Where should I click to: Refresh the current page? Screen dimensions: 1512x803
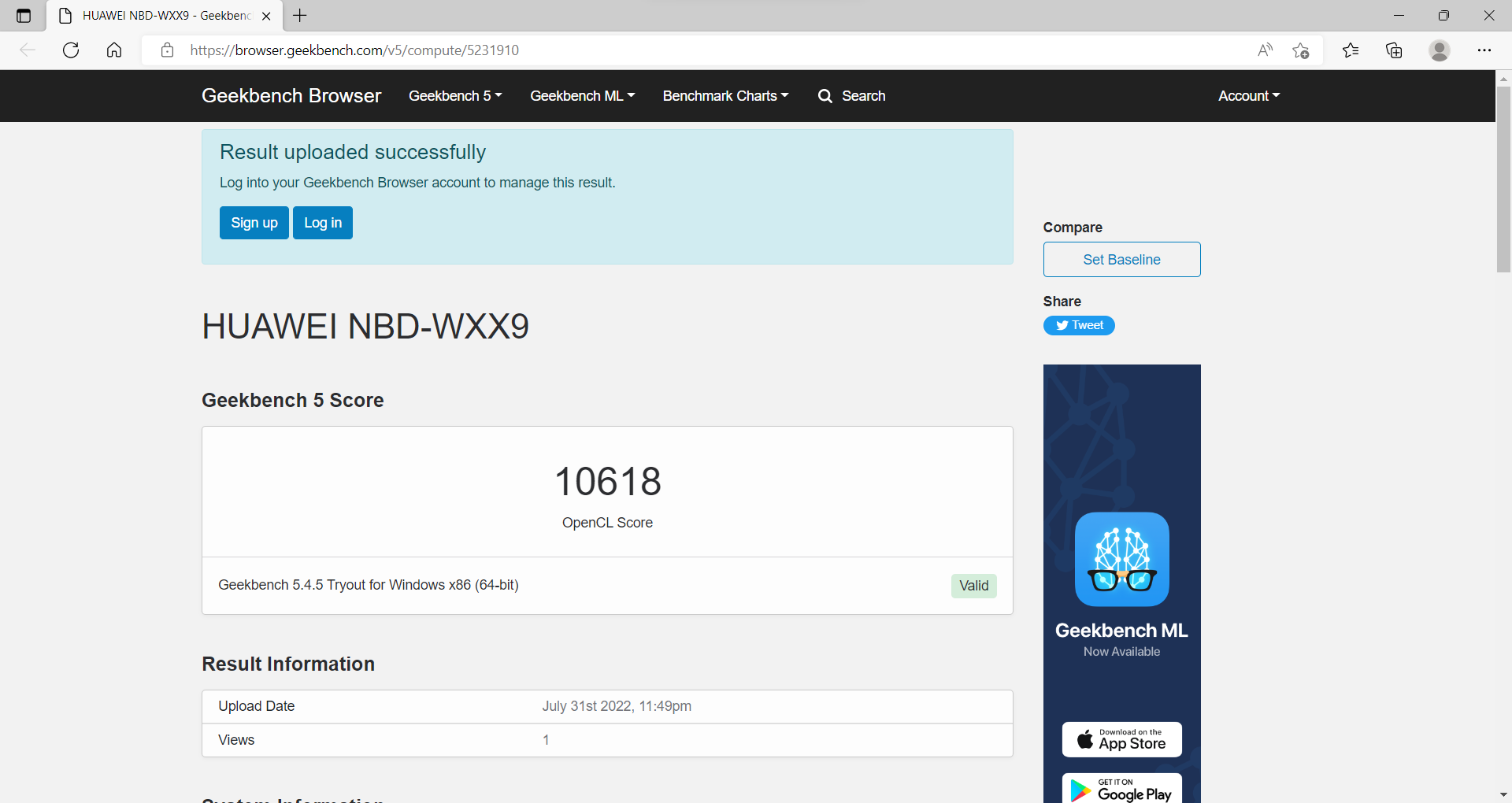(71, 50)
